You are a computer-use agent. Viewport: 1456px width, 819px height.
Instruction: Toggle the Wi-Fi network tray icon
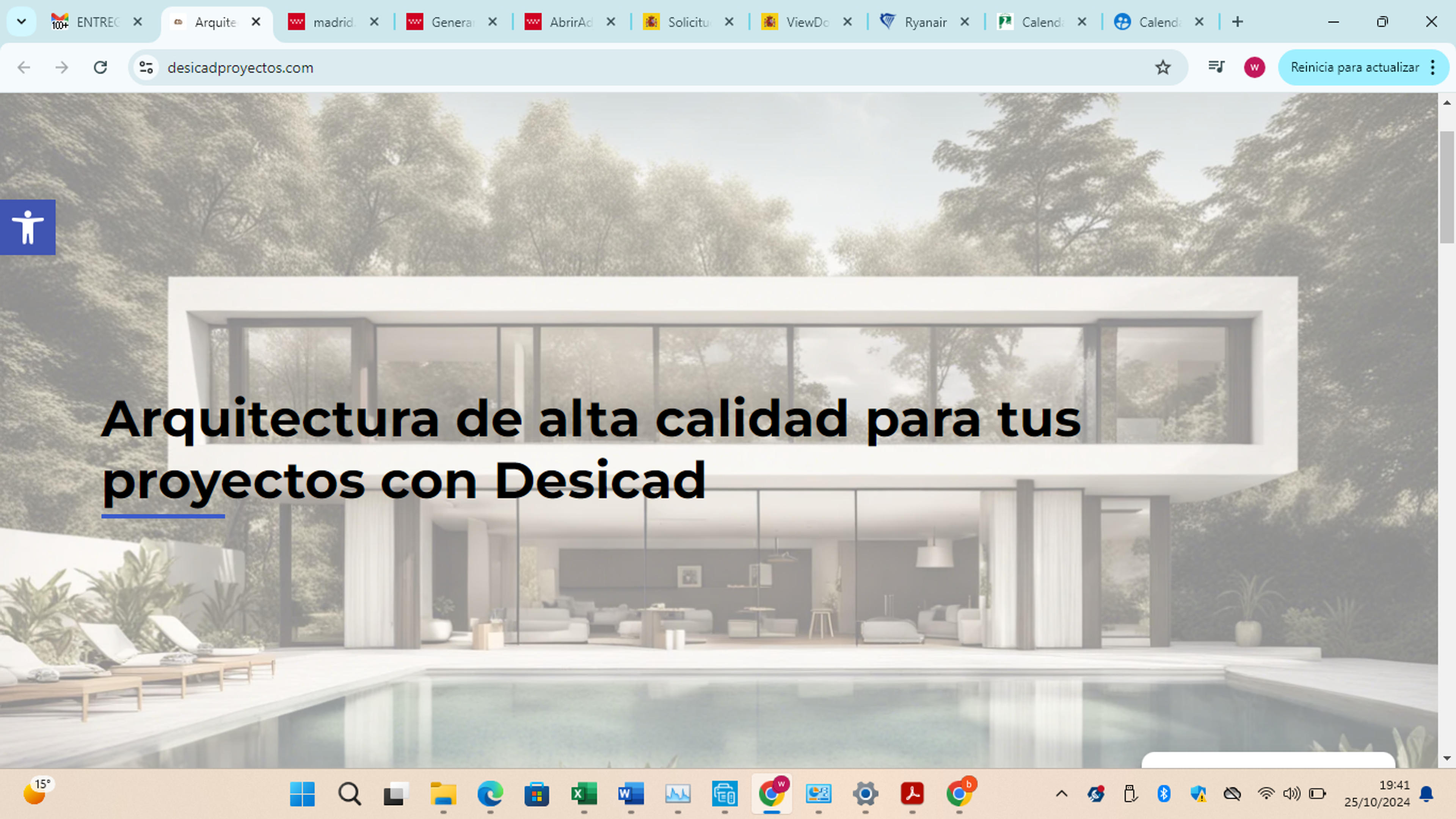1266,794
